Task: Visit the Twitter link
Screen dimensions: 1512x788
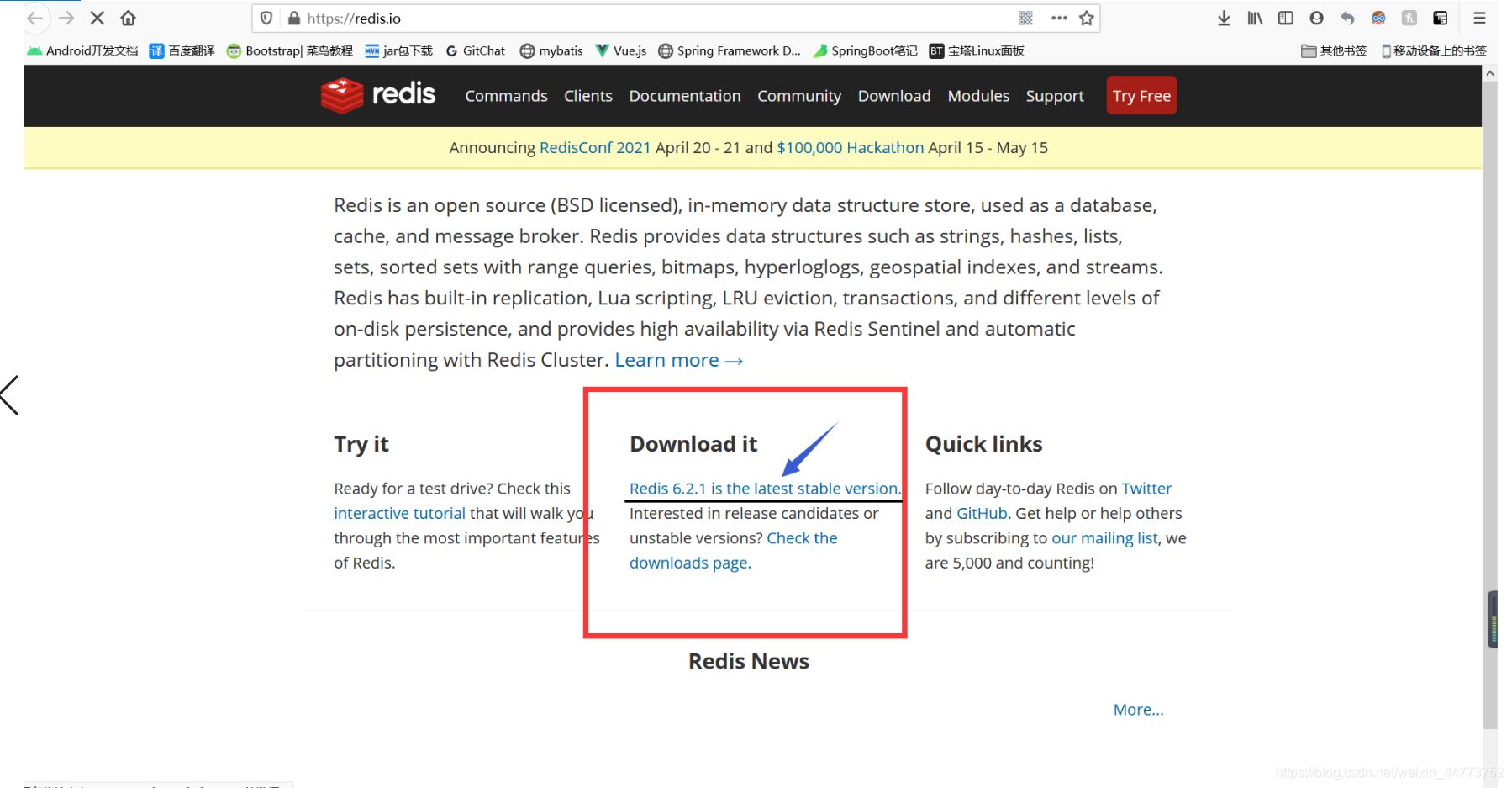Action: click(x=1146, y=489)
